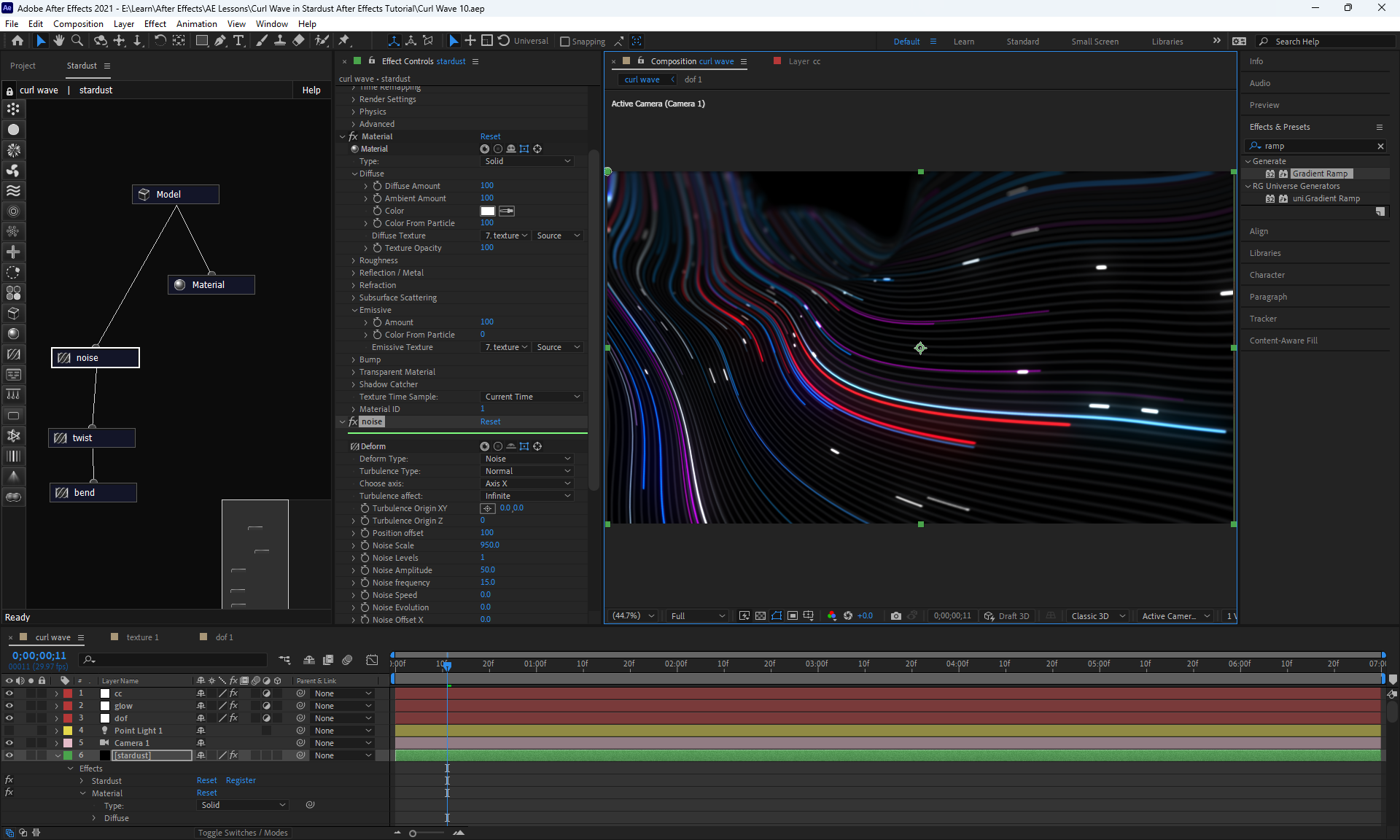Screen dimensions: 1400x840
Task: Select the Type text tool
Action: point(238,41)
